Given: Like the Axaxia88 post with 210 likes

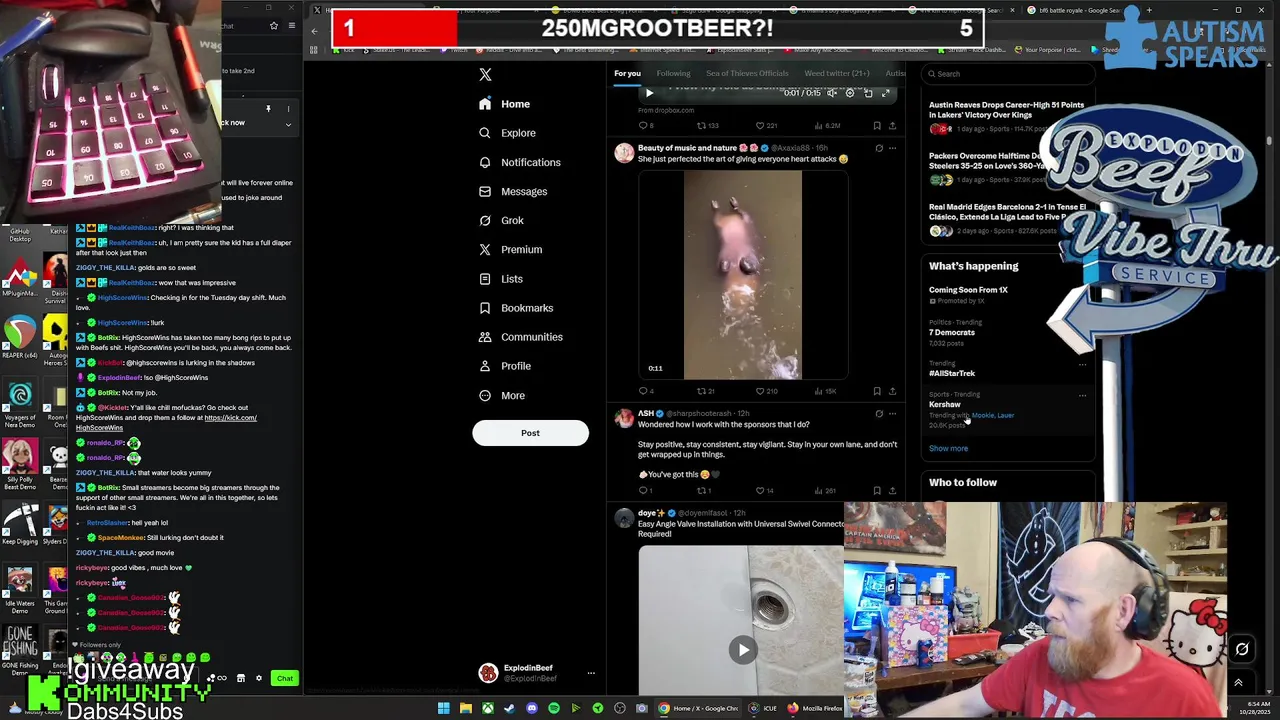Looking at the screenshot, I should tap(767, 391).
